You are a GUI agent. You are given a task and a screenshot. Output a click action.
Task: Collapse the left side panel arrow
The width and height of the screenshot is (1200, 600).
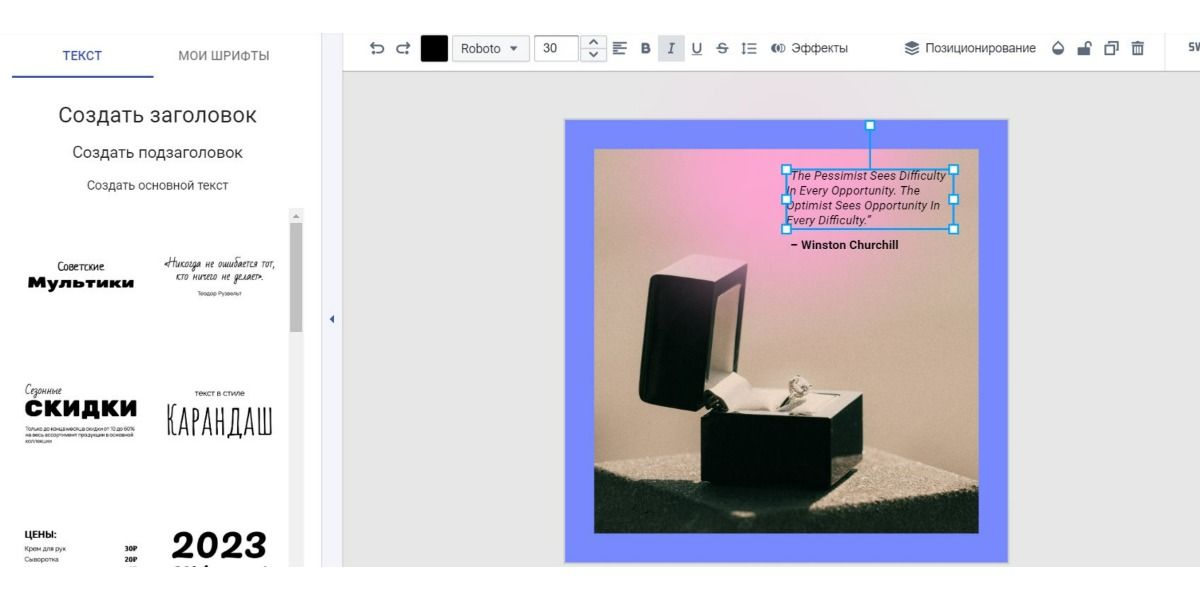click(x=332, y=319)
